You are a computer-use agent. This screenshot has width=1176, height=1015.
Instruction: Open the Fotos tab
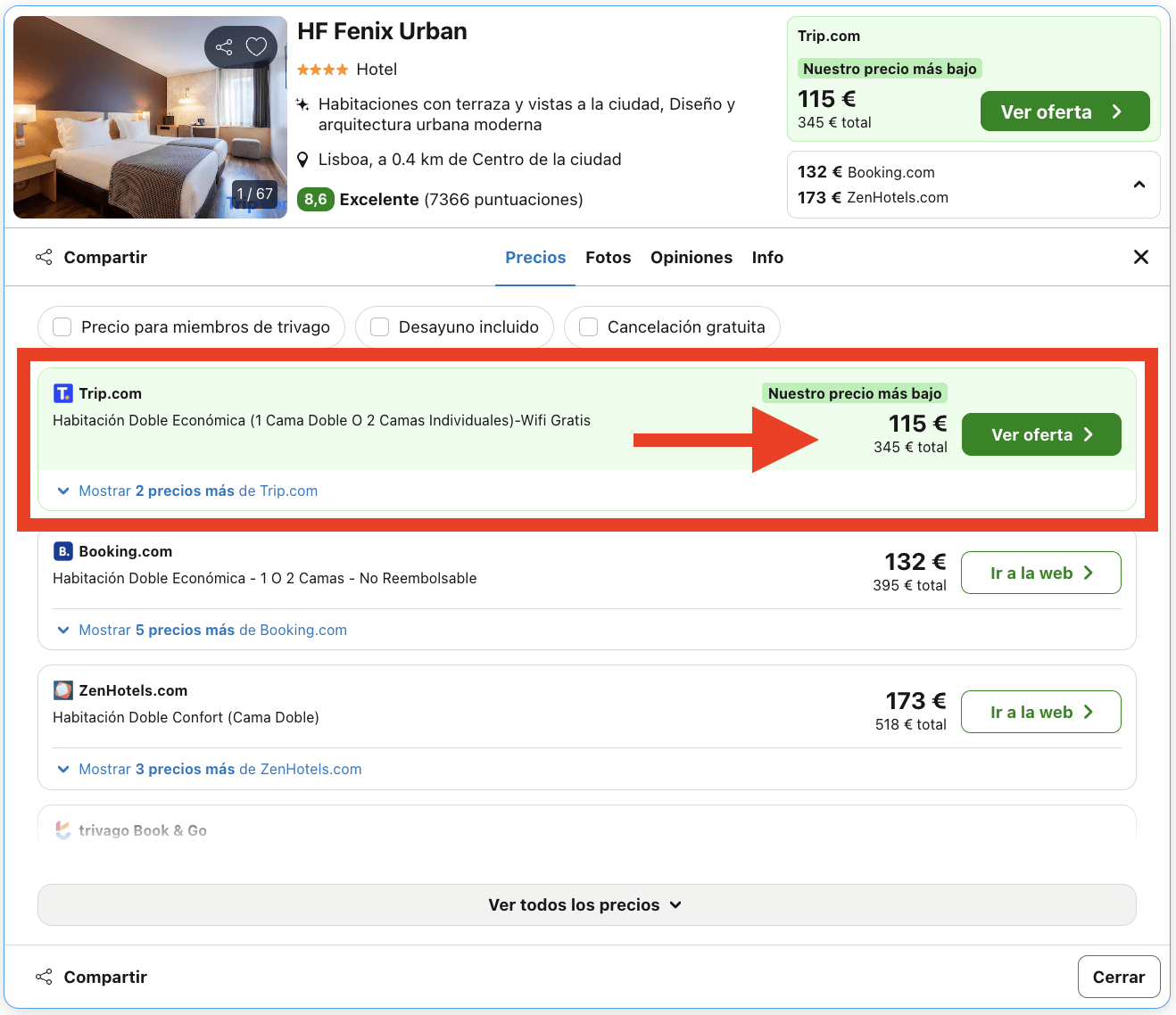(609, 257)
